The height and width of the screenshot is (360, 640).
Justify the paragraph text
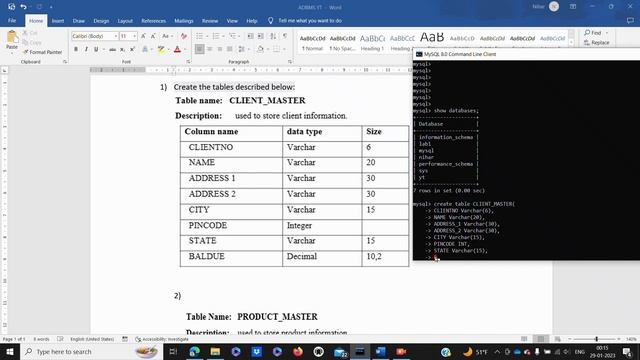point(230,49)
